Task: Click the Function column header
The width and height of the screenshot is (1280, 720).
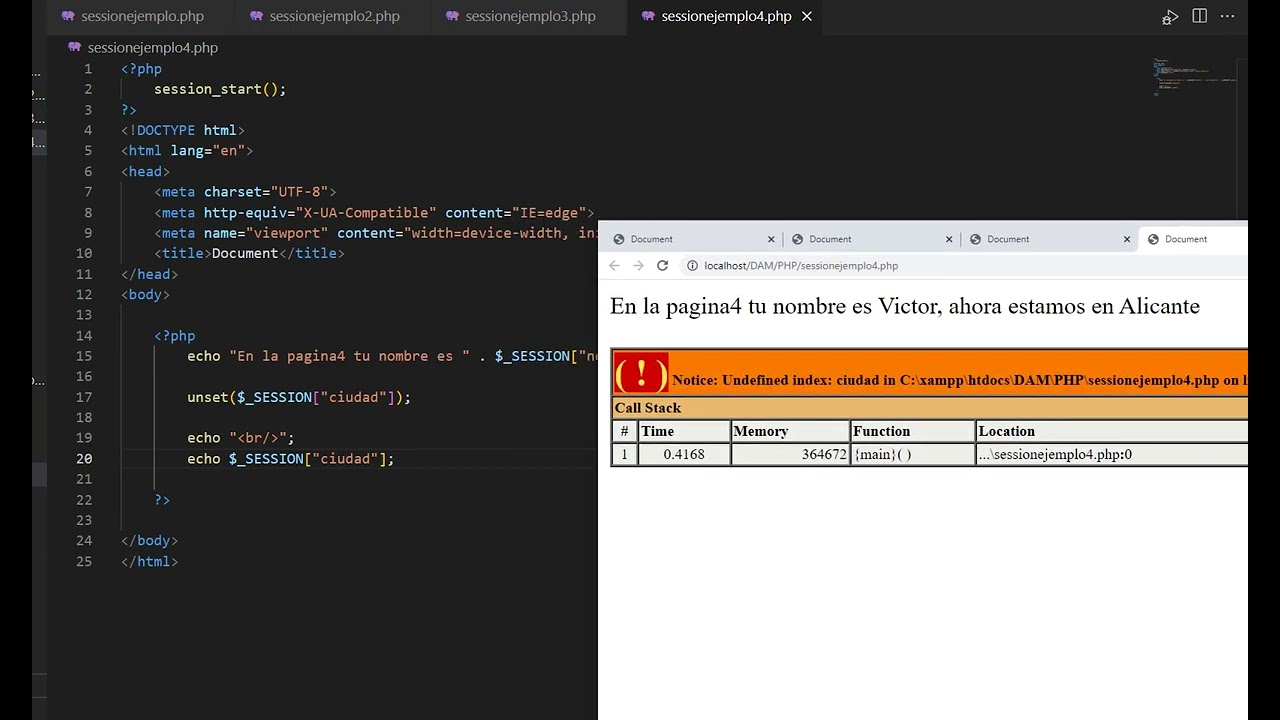Action: pyautogui.click(x=912, y=431)
